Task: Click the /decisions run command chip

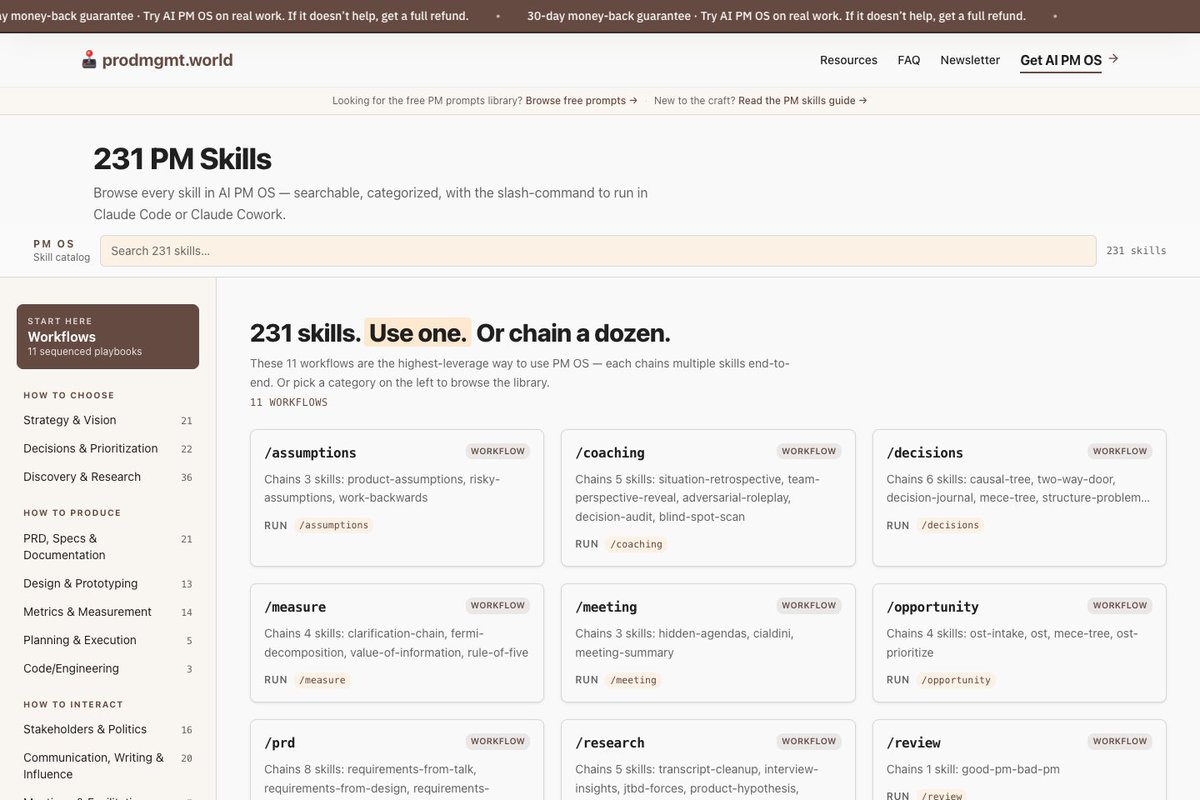Action: click(x=950, y=525)
